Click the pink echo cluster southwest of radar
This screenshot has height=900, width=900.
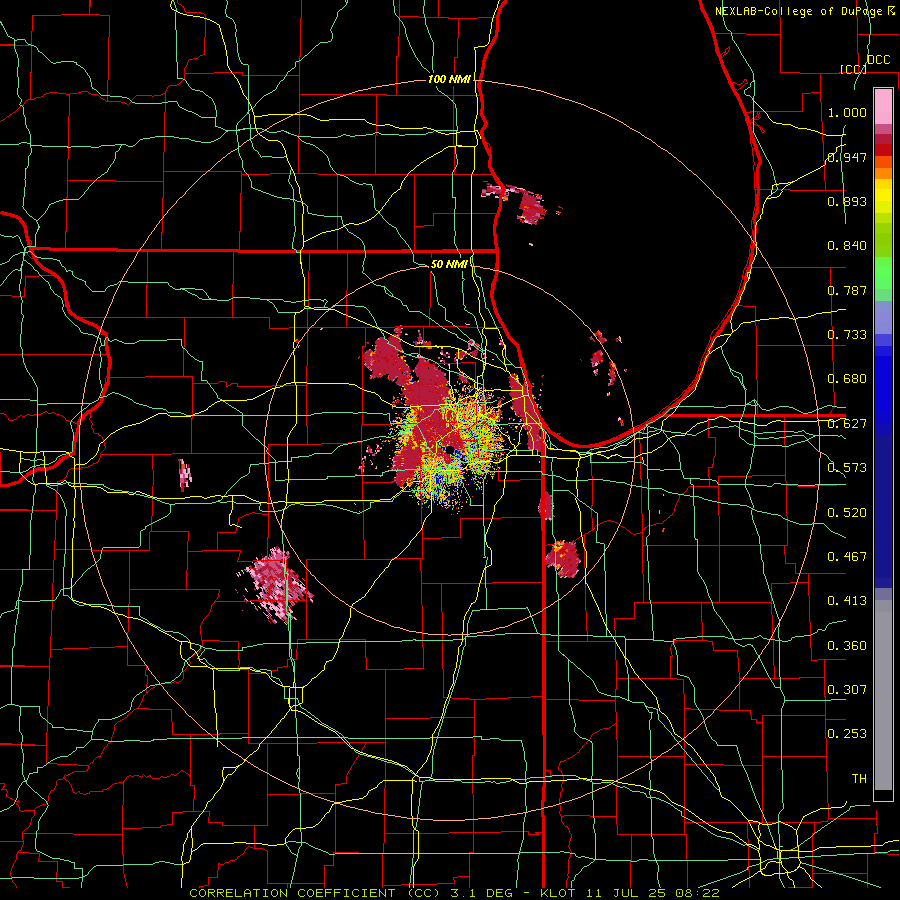277,584
